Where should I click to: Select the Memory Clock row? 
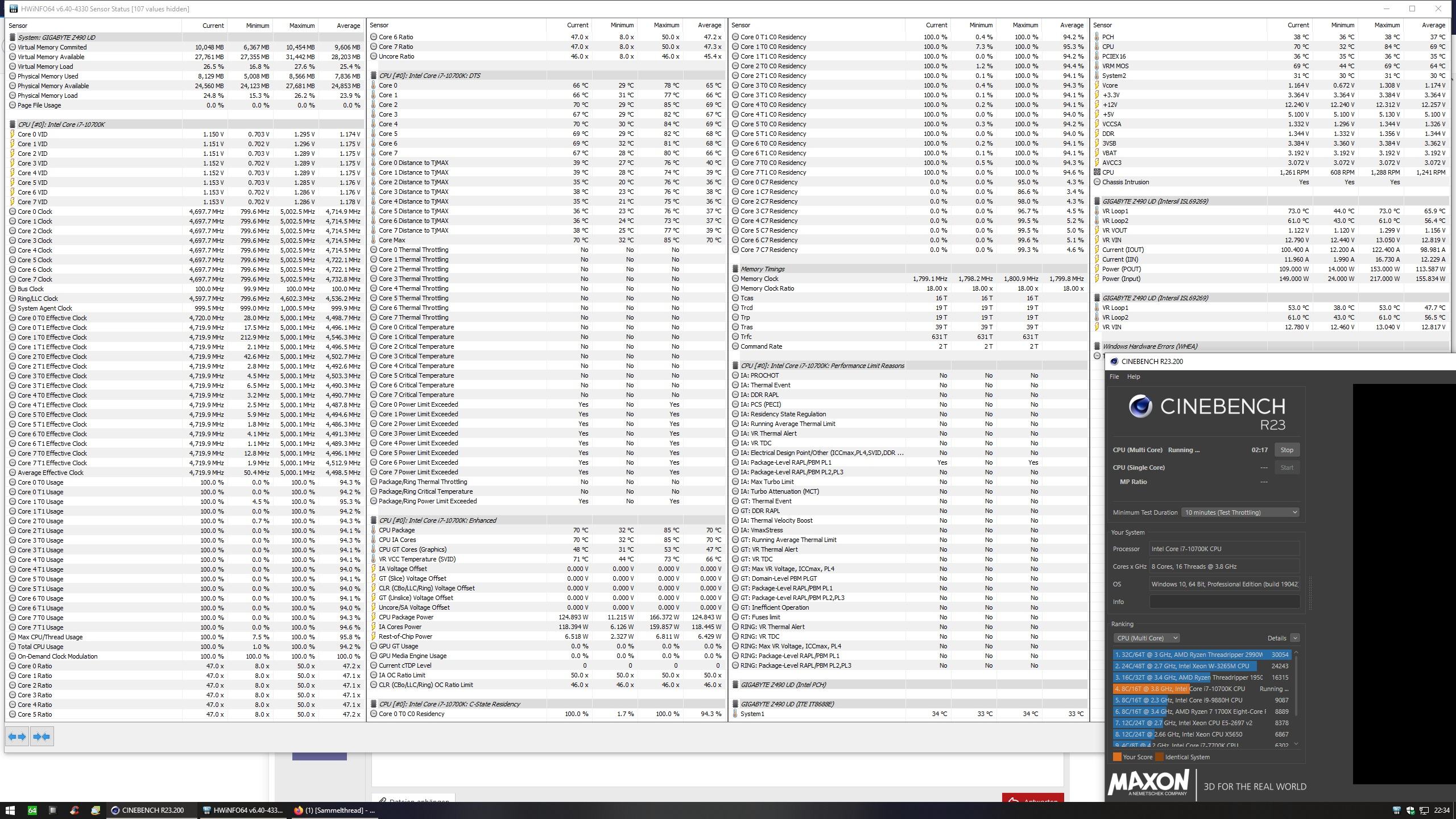(909, 279)
